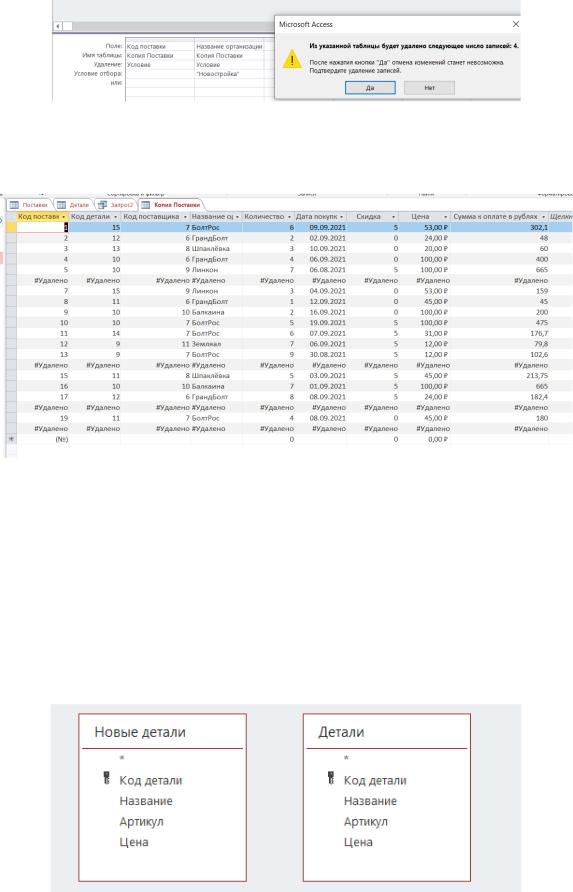Image resolution: width=573 pixels, height=892 pixels.
Task: Open the Код поставки column dropdown
Action: click(64, 217)
